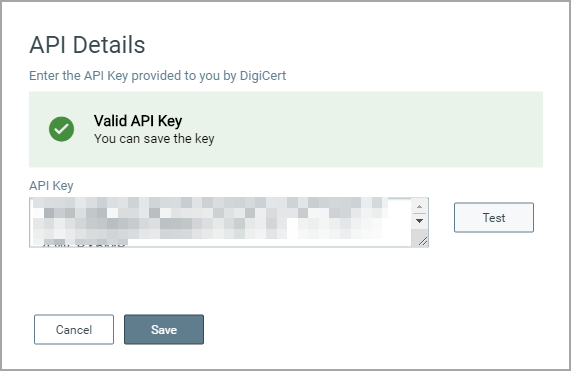The height and width of the screenshot is (371, 571).
Task: Click the API Key field's down scroll arrow
Action: coord(419,221)
